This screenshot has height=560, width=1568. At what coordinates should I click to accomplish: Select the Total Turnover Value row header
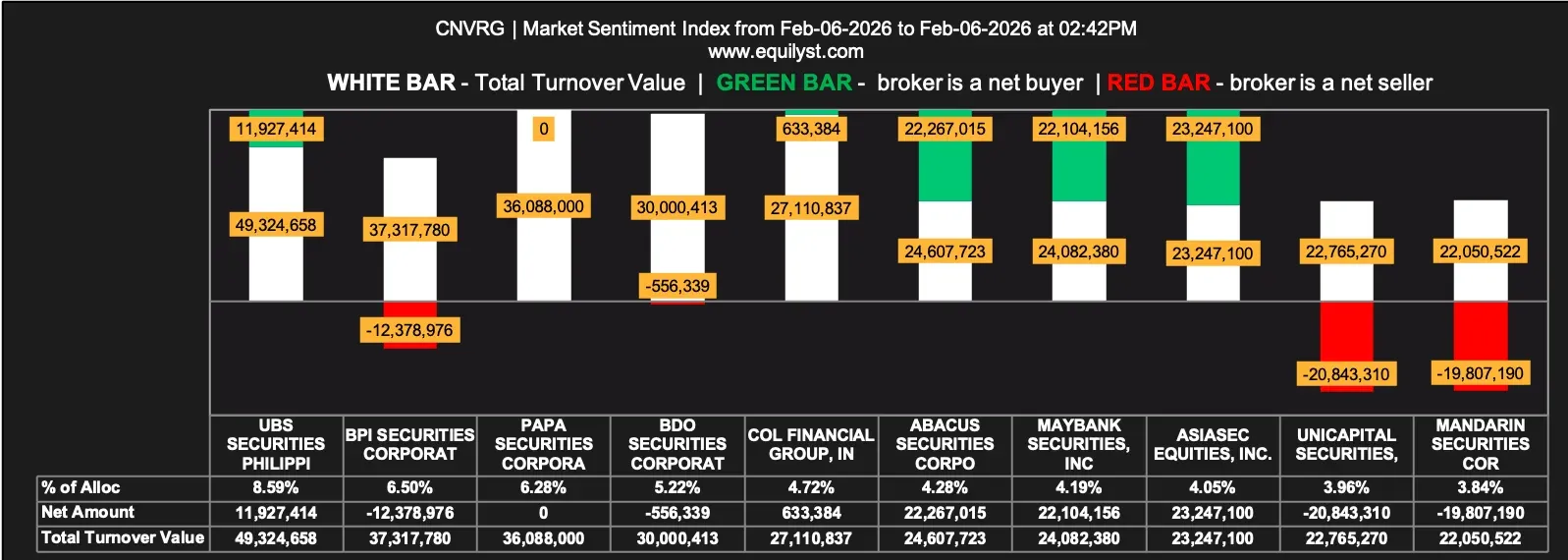123,537
